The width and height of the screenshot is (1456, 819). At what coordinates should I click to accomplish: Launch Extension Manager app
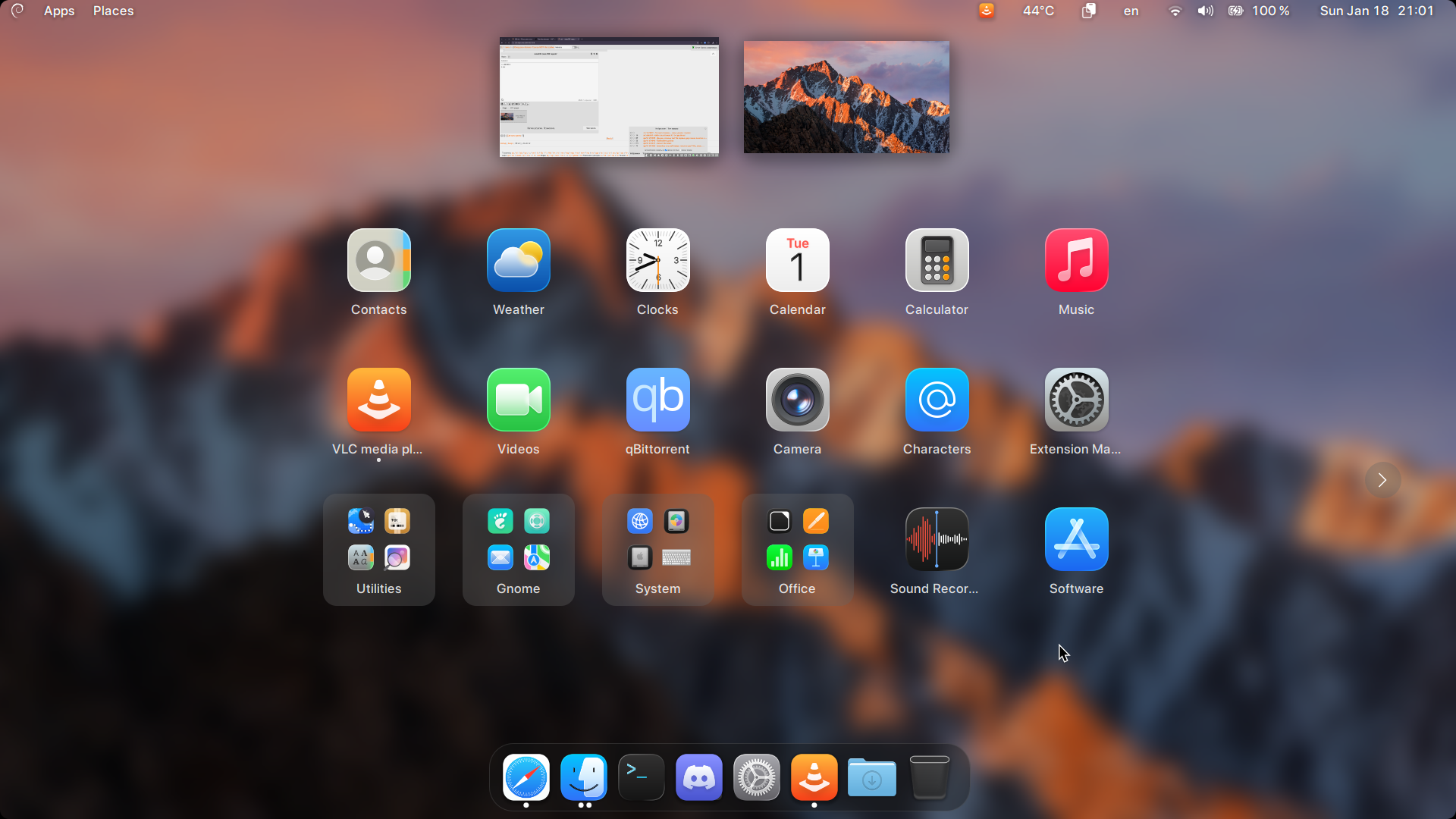pyautogui.click(x=1076, y=400)
